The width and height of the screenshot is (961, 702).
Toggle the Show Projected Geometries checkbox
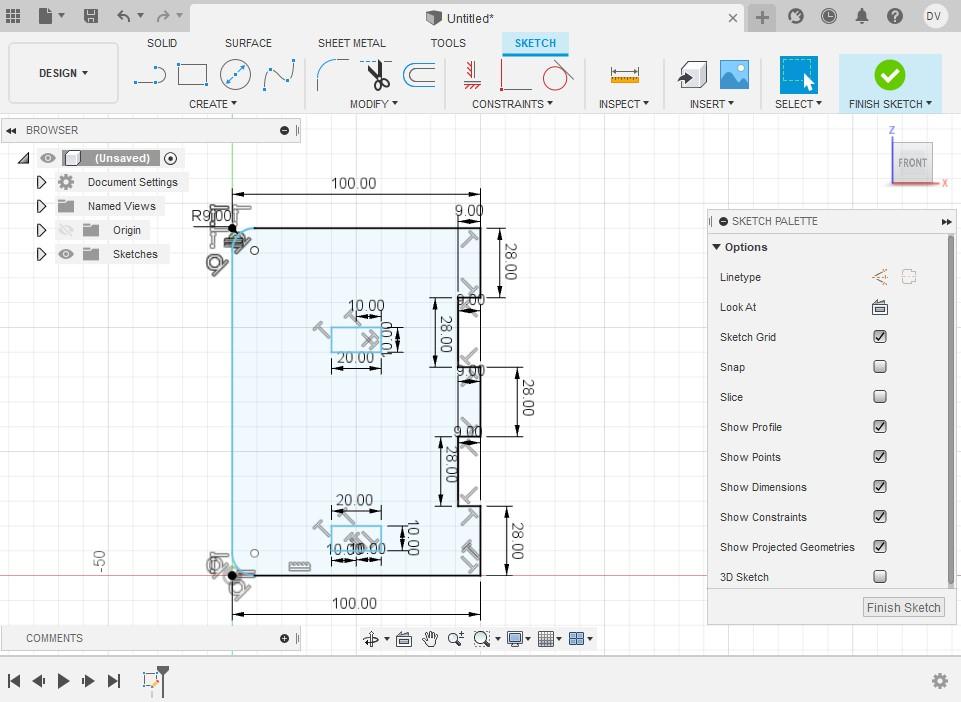click(879, 547)
